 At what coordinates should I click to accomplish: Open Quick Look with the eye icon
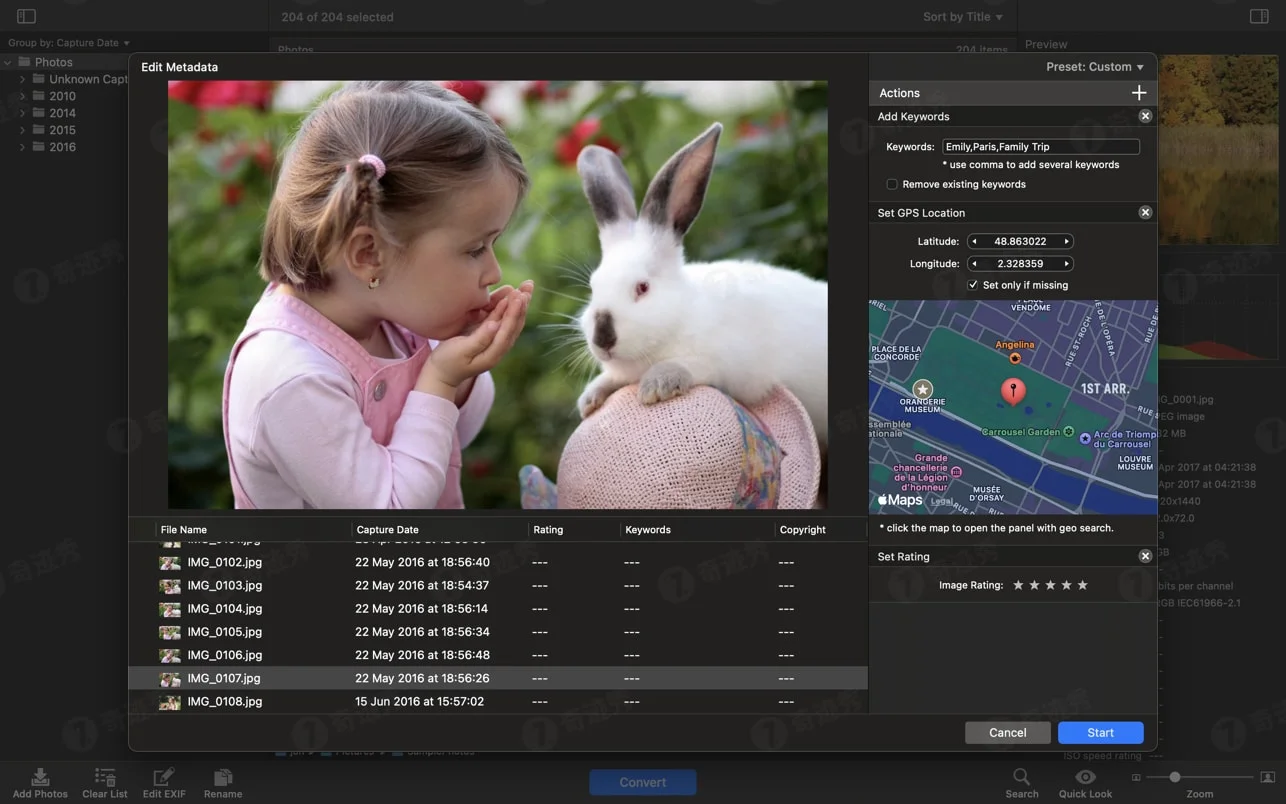coord(1084,775)
